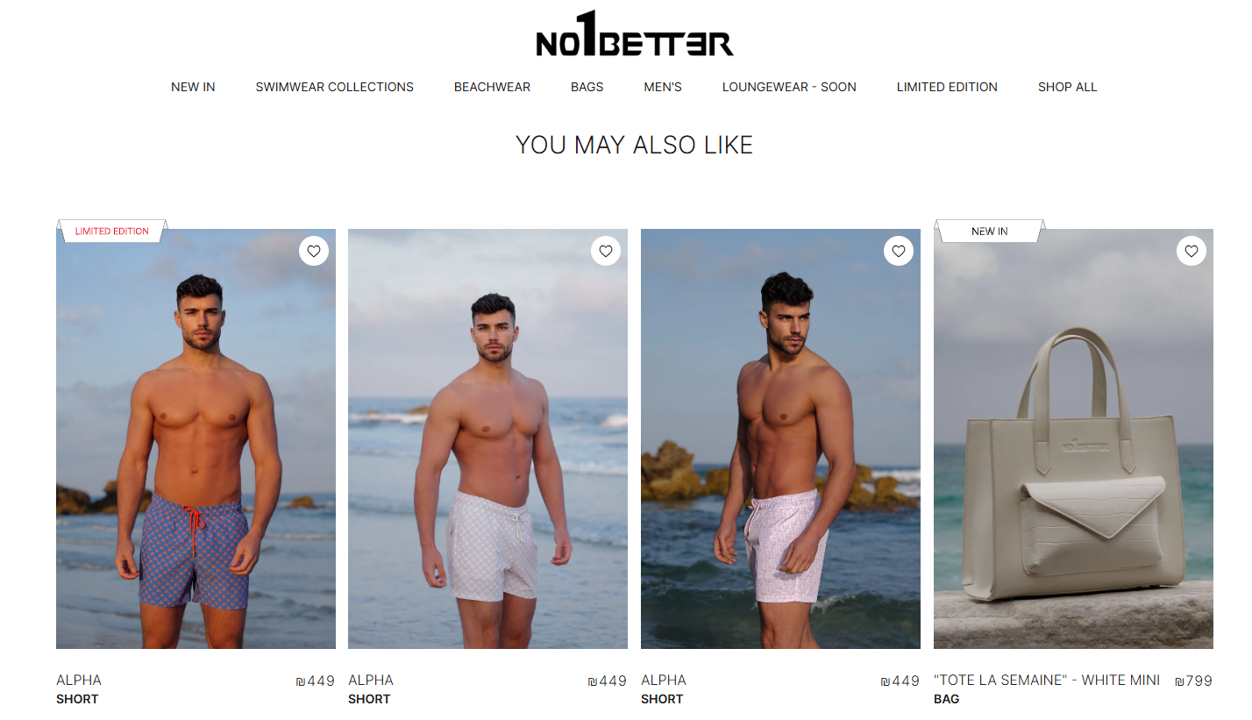Open blue patterned Alpha short product image

point(196,439)
